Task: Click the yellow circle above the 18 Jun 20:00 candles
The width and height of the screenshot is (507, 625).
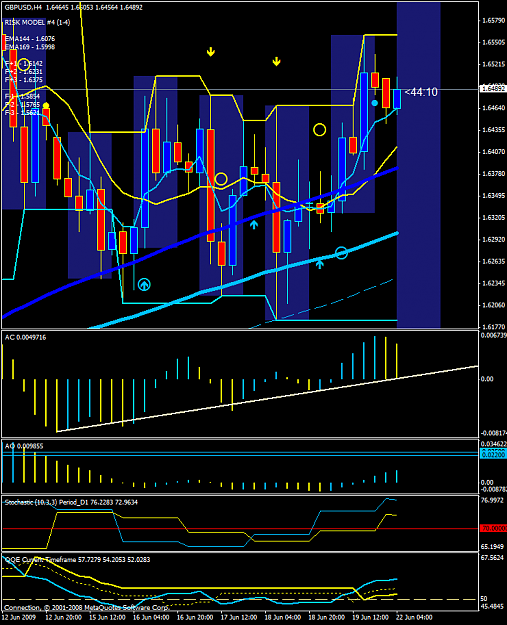Action: [x=319, y=130]
